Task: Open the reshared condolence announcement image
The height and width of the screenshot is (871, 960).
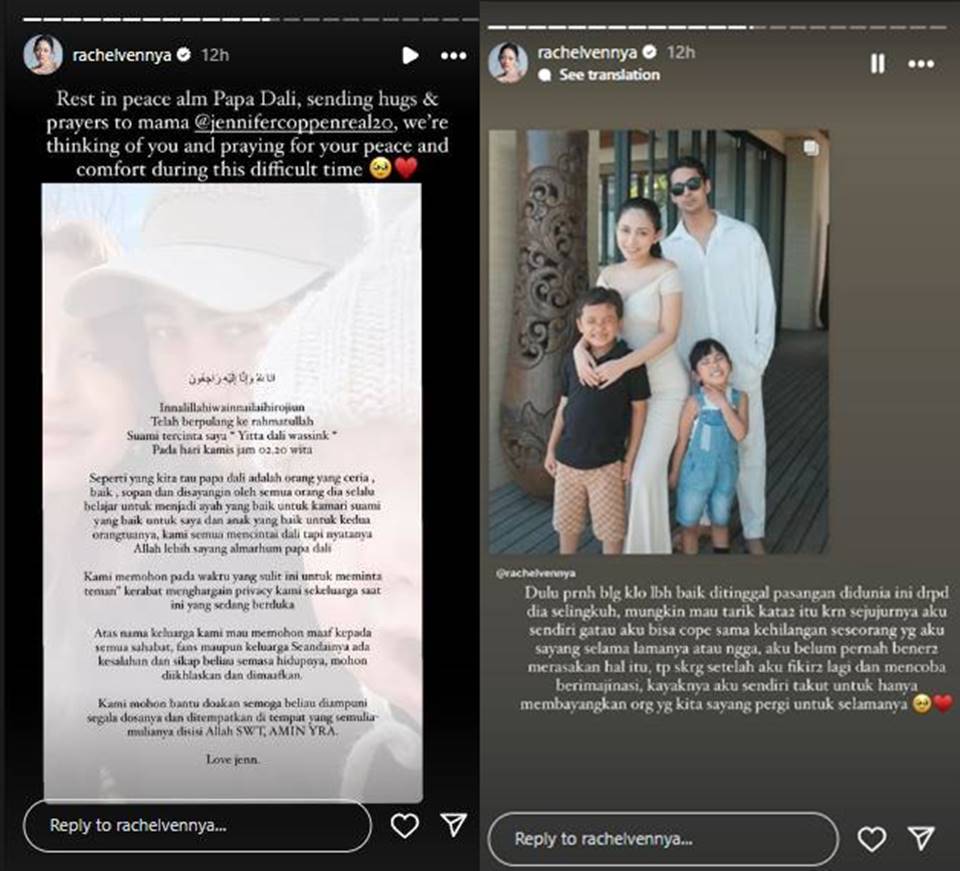Action: [232, 493]
